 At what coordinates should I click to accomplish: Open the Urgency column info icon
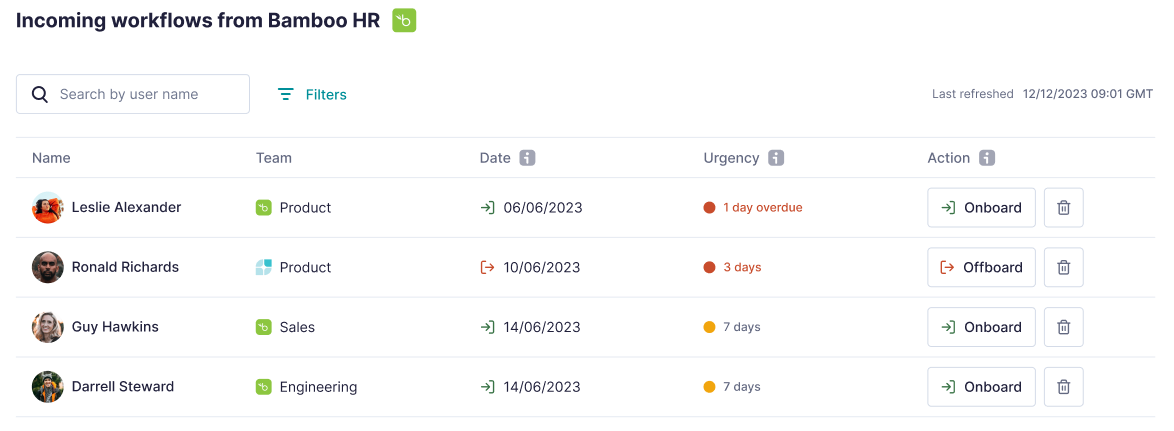pos(776,158)
